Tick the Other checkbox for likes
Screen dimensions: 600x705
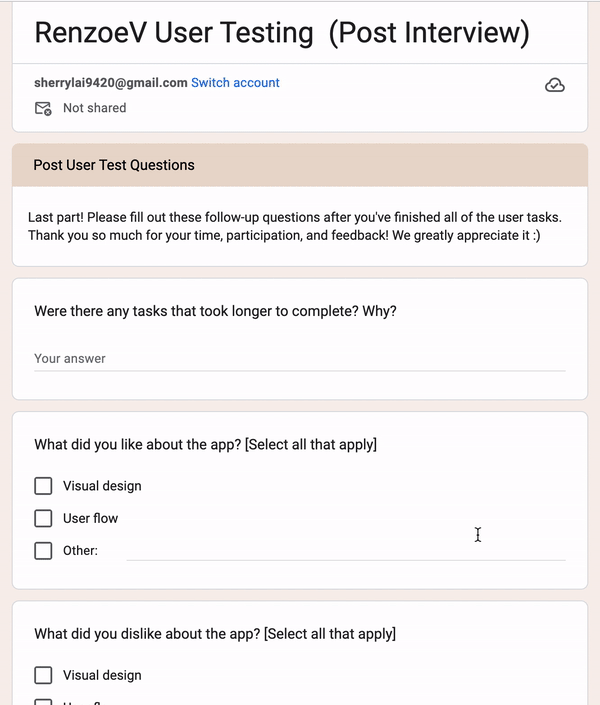click(43, 551)
